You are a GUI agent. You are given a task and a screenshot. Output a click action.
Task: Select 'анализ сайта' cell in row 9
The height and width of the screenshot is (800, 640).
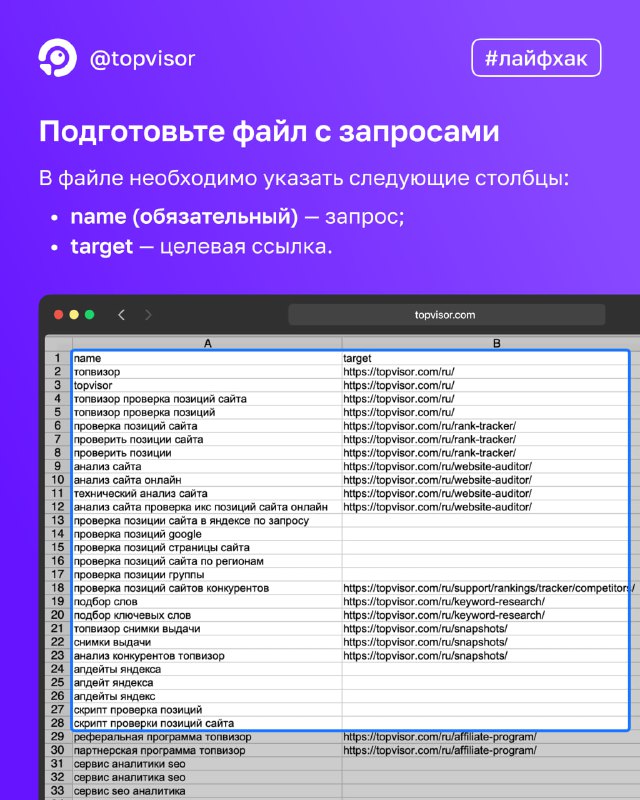coord(207,466)
